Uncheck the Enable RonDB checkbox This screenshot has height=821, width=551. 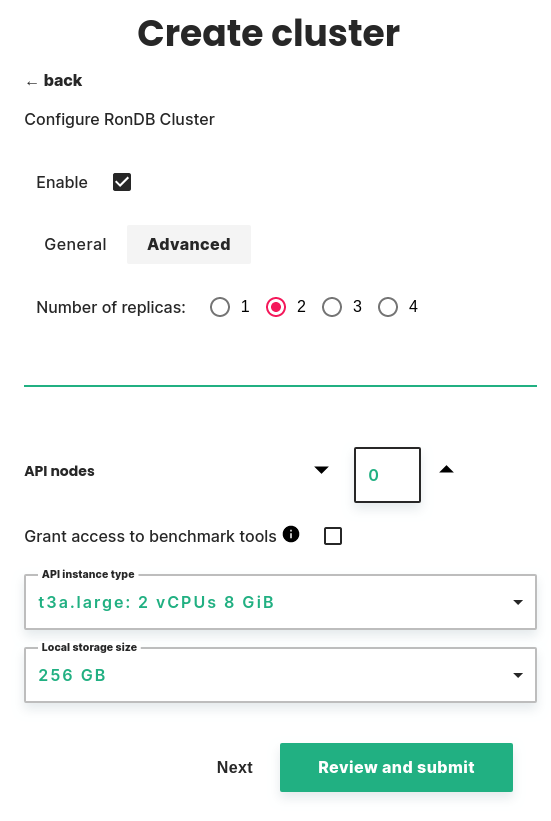(122, 182)
